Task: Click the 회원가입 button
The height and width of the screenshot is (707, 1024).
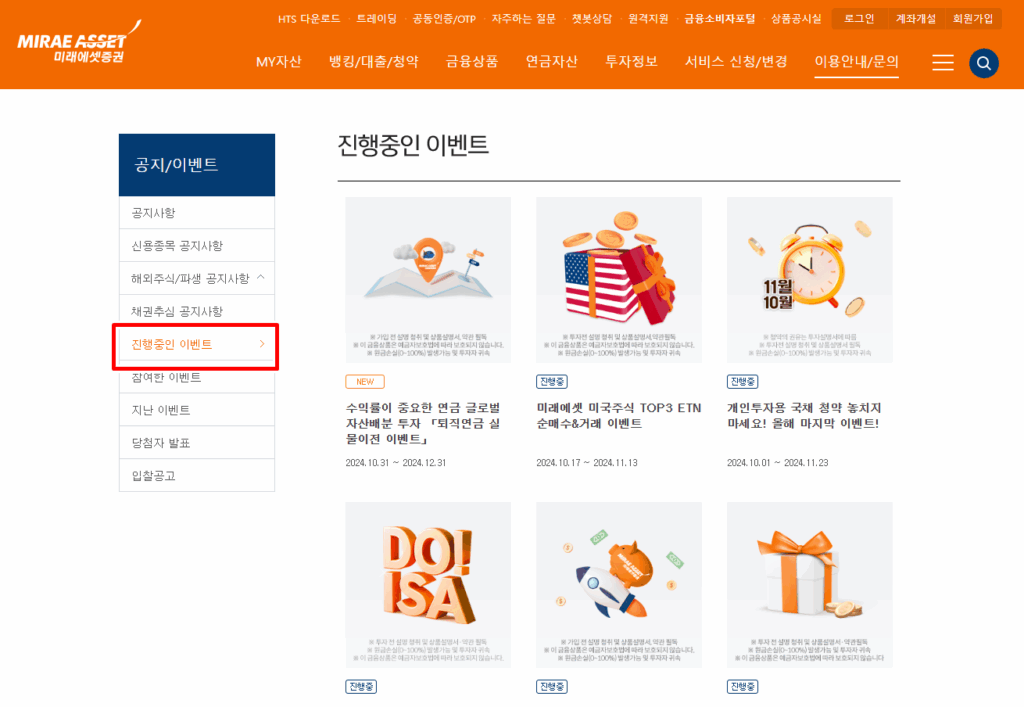Action: click(973, 19)
